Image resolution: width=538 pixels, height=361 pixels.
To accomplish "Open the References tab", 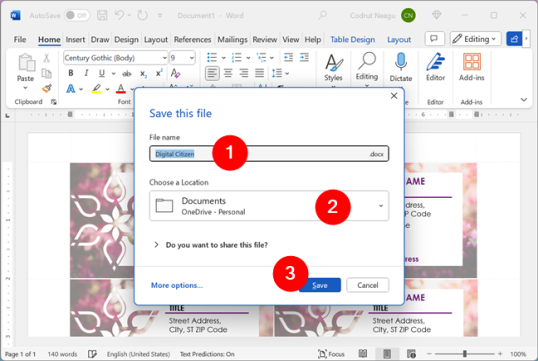I will click(x=192, y=39).
